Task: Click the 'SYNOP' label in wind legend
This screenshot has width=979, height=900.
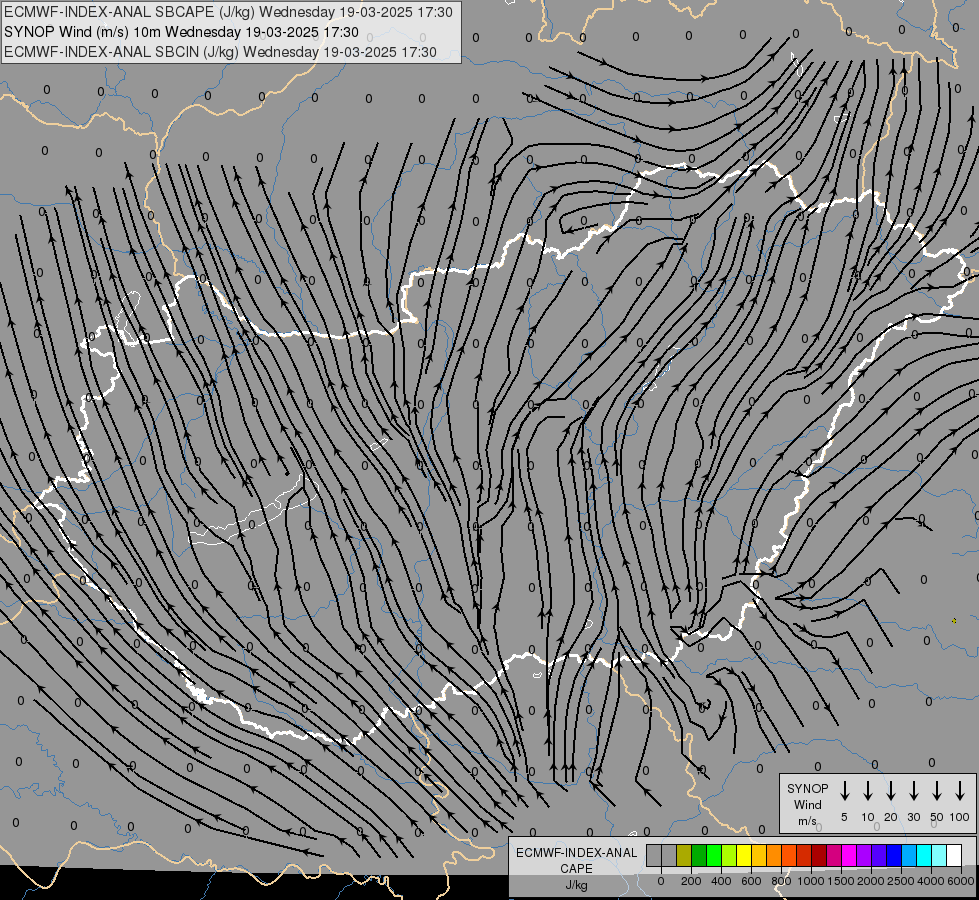Action: tap(807, 788)
